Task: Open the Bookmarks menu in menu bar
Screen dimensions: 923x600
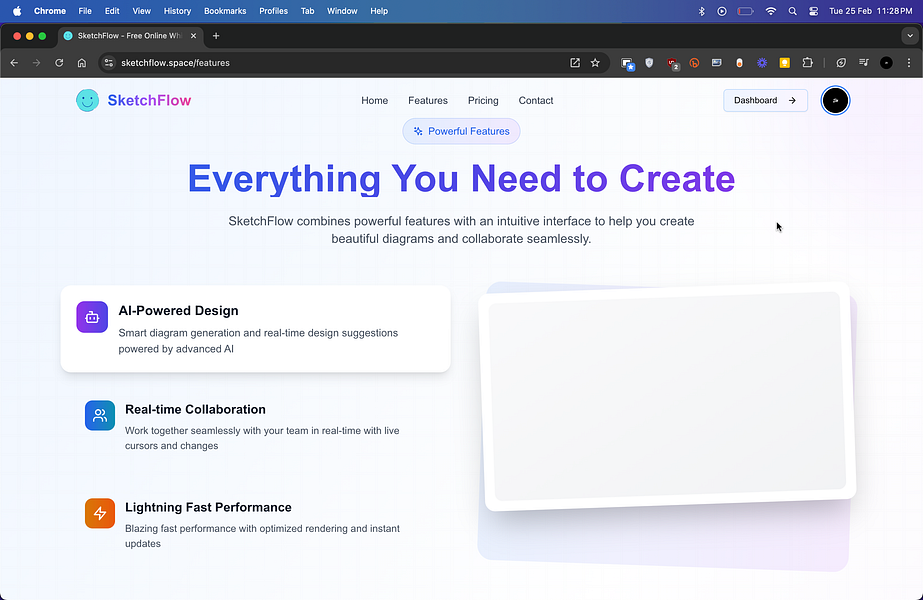Action: 225,11
